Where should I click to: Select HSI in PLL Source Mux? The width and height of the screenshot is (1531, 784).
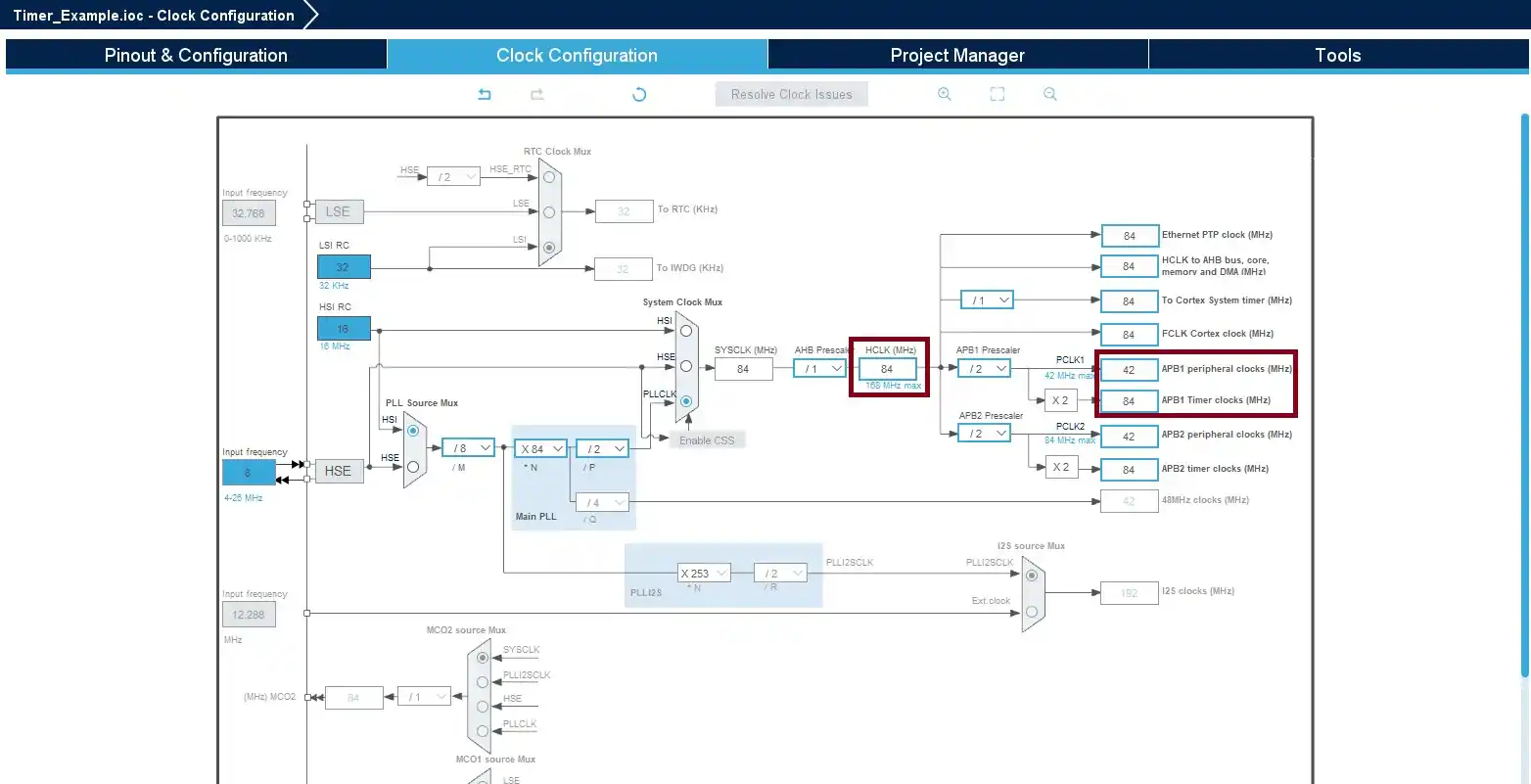tap(413, 431)
